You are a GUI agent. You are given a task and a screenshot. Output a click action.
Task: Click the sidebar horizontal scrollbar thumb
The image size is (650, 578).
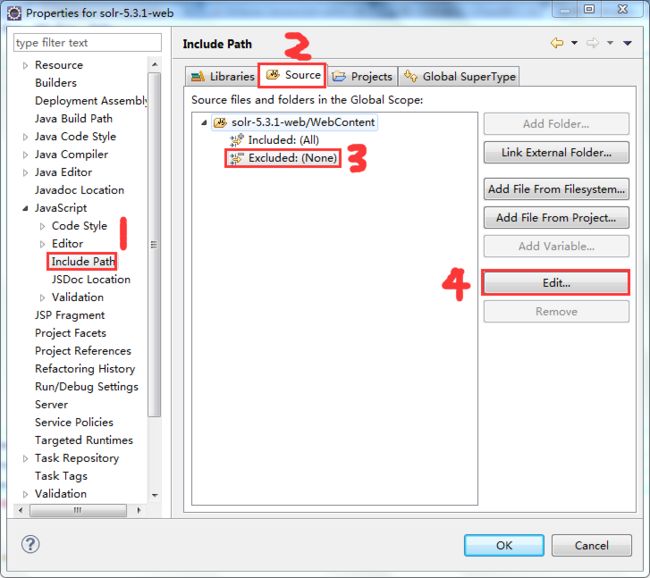[78, 510]
